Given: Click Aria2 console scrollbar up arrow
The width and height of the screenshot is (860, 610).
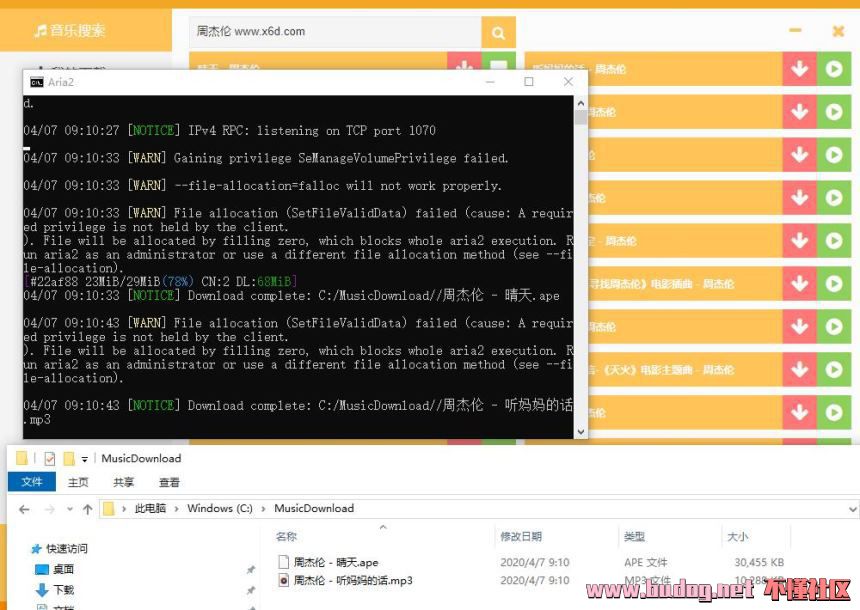Looking at the screenshot, I should [x=581, y=103].
